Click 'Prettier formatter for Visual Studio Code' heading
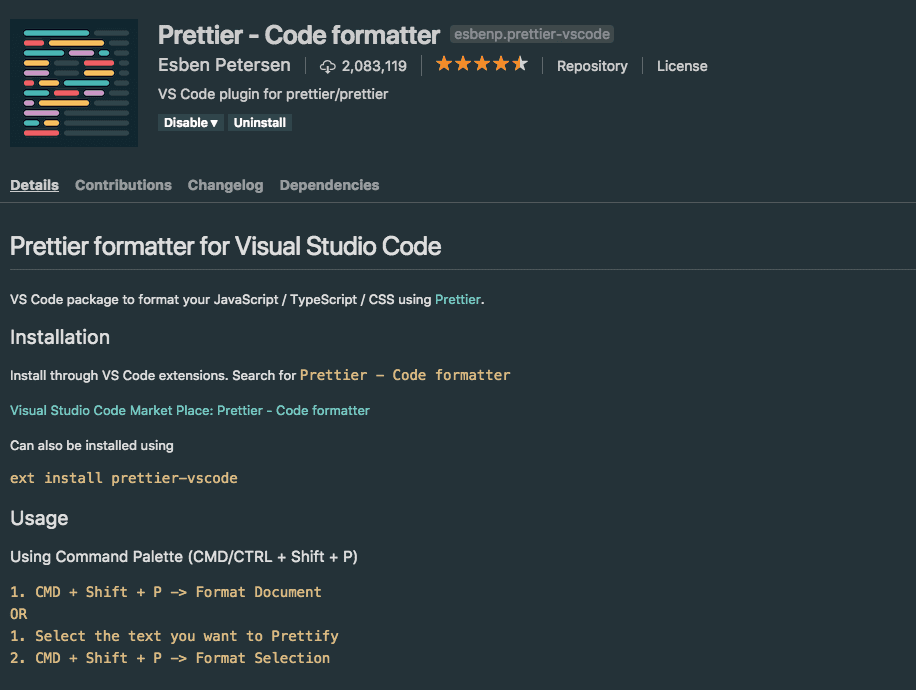 tap(225, 246)
